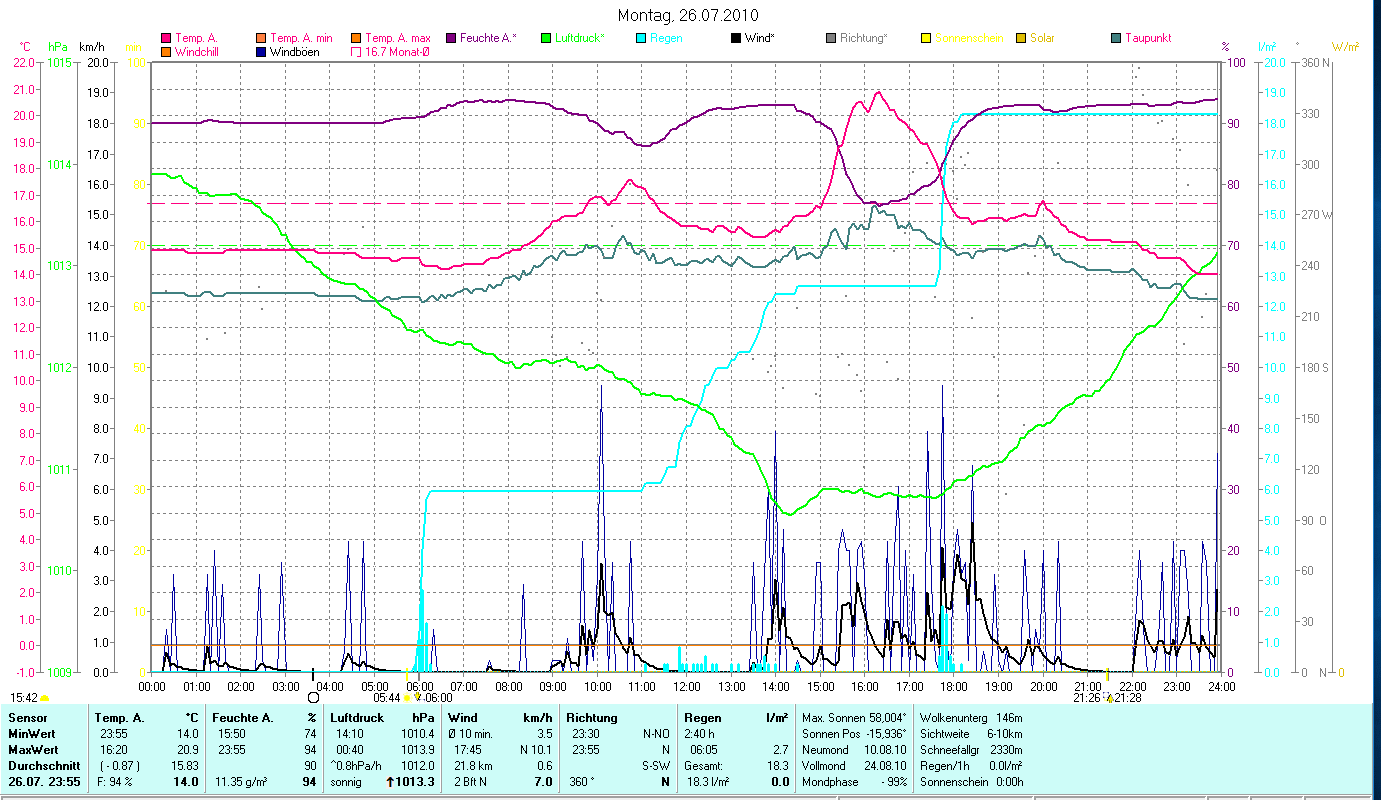Click the Sensor header in the data table

click(27, 718)
